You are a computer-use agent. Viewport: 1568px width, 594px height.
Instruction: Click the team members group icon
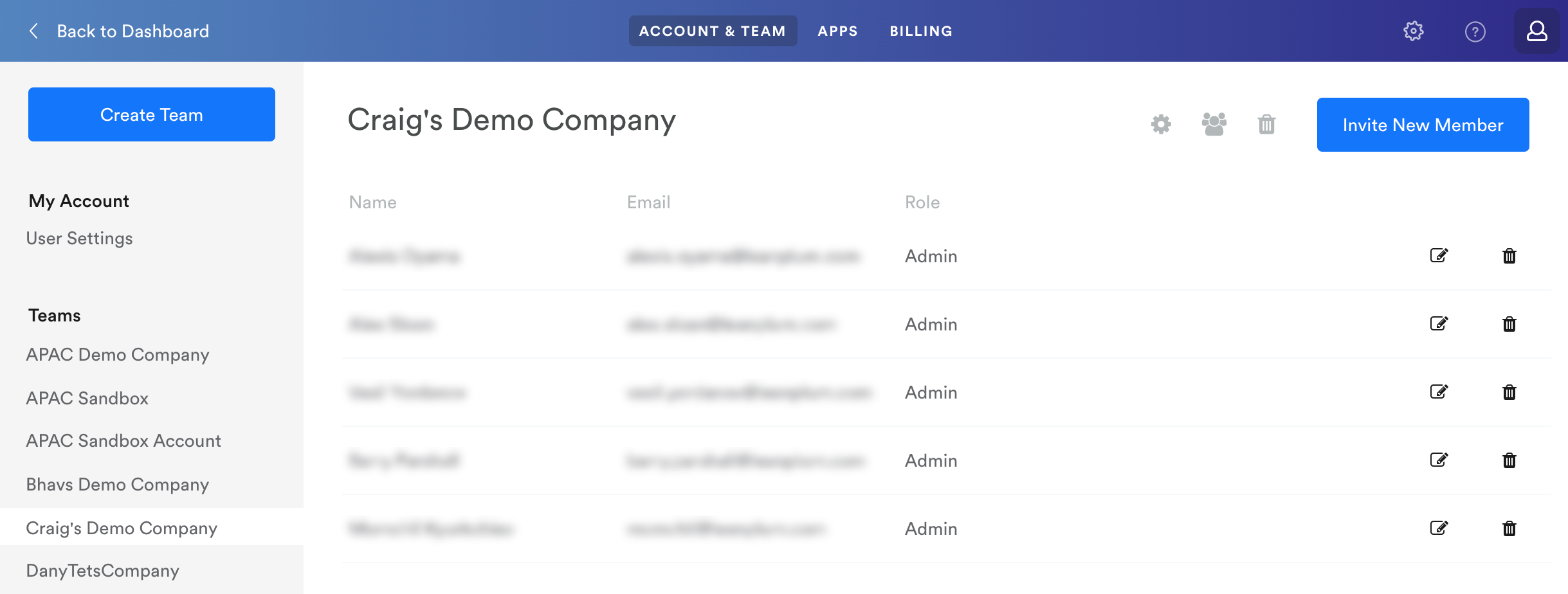1214,124
